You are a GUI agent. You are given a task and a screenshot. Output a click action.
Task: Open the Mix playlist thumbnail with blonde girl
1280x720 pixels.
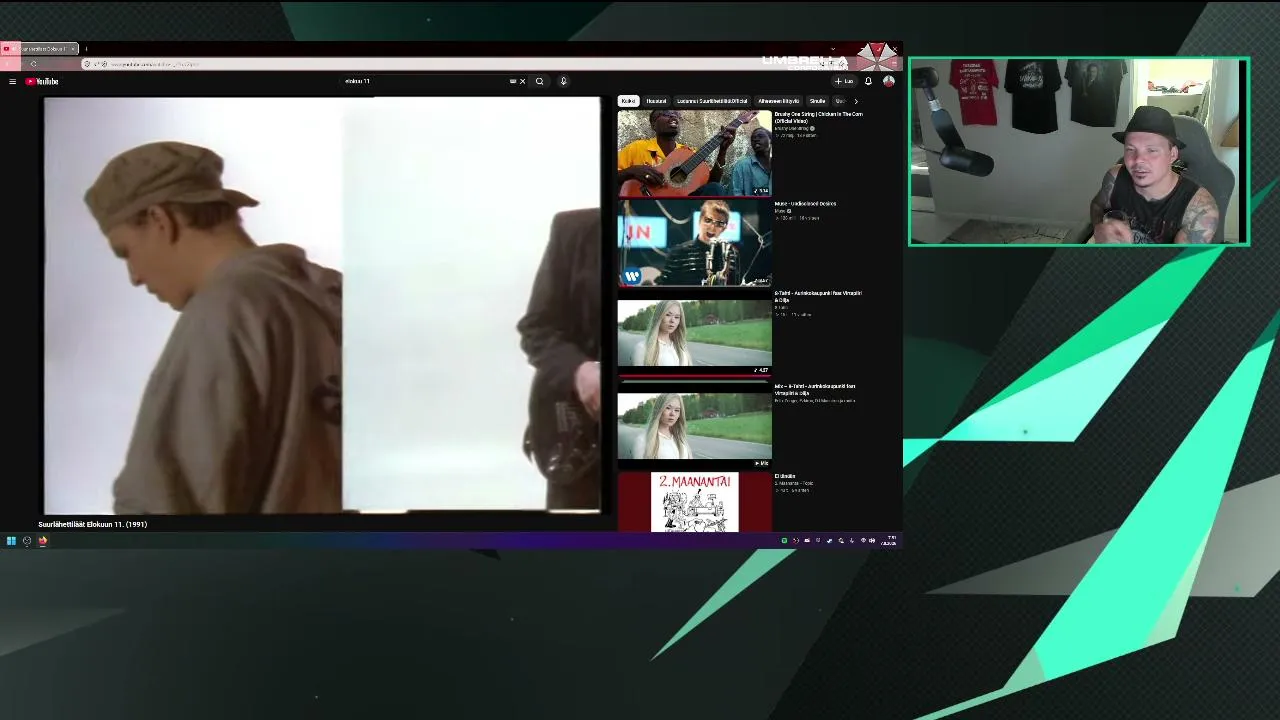pos(694,425)
